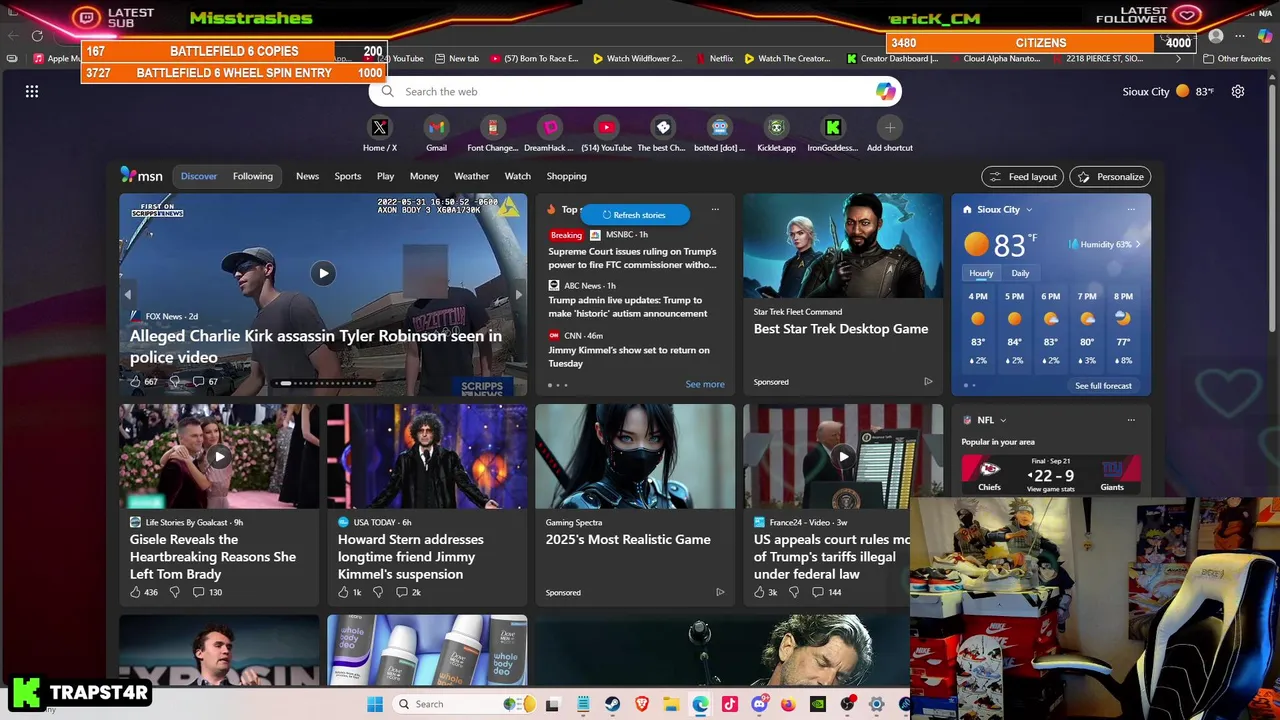
Task: Open The best Ch... shortcut
Action: [x=663, y=128]
